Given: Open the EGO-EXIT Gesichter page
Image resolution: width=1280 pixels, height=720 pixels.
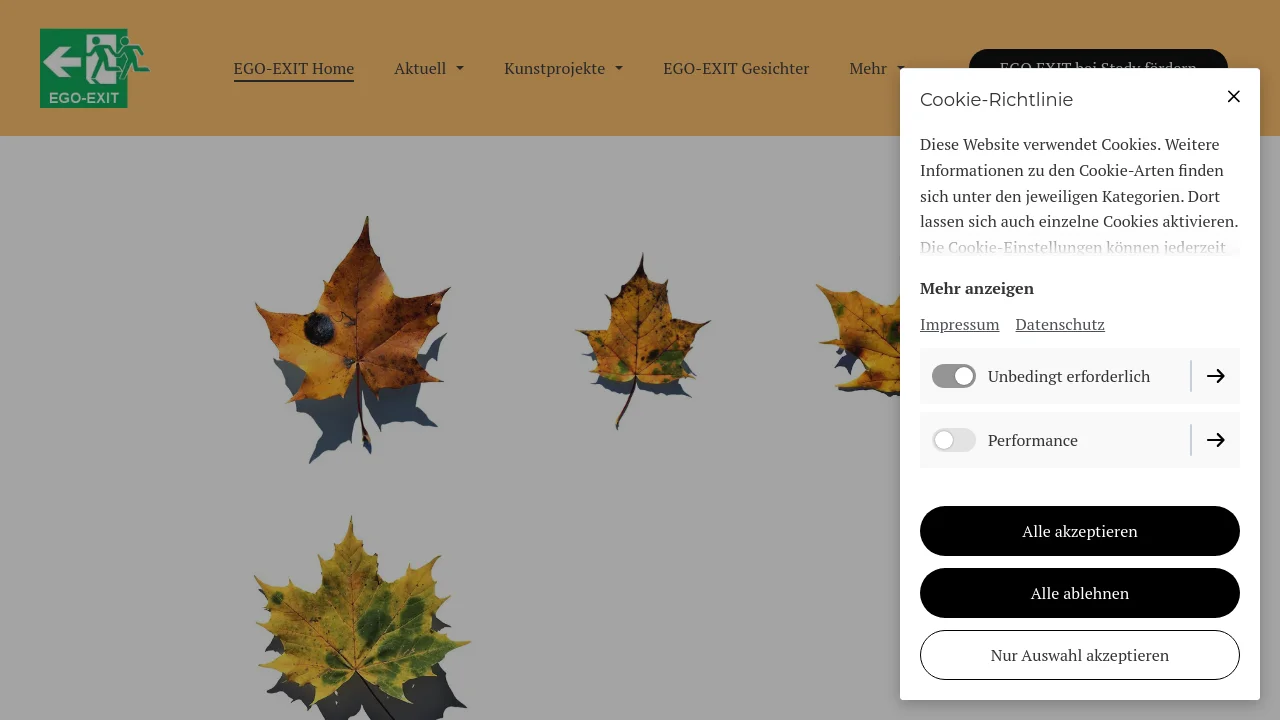Looking at the screenshot, I should tap(735, 68).
